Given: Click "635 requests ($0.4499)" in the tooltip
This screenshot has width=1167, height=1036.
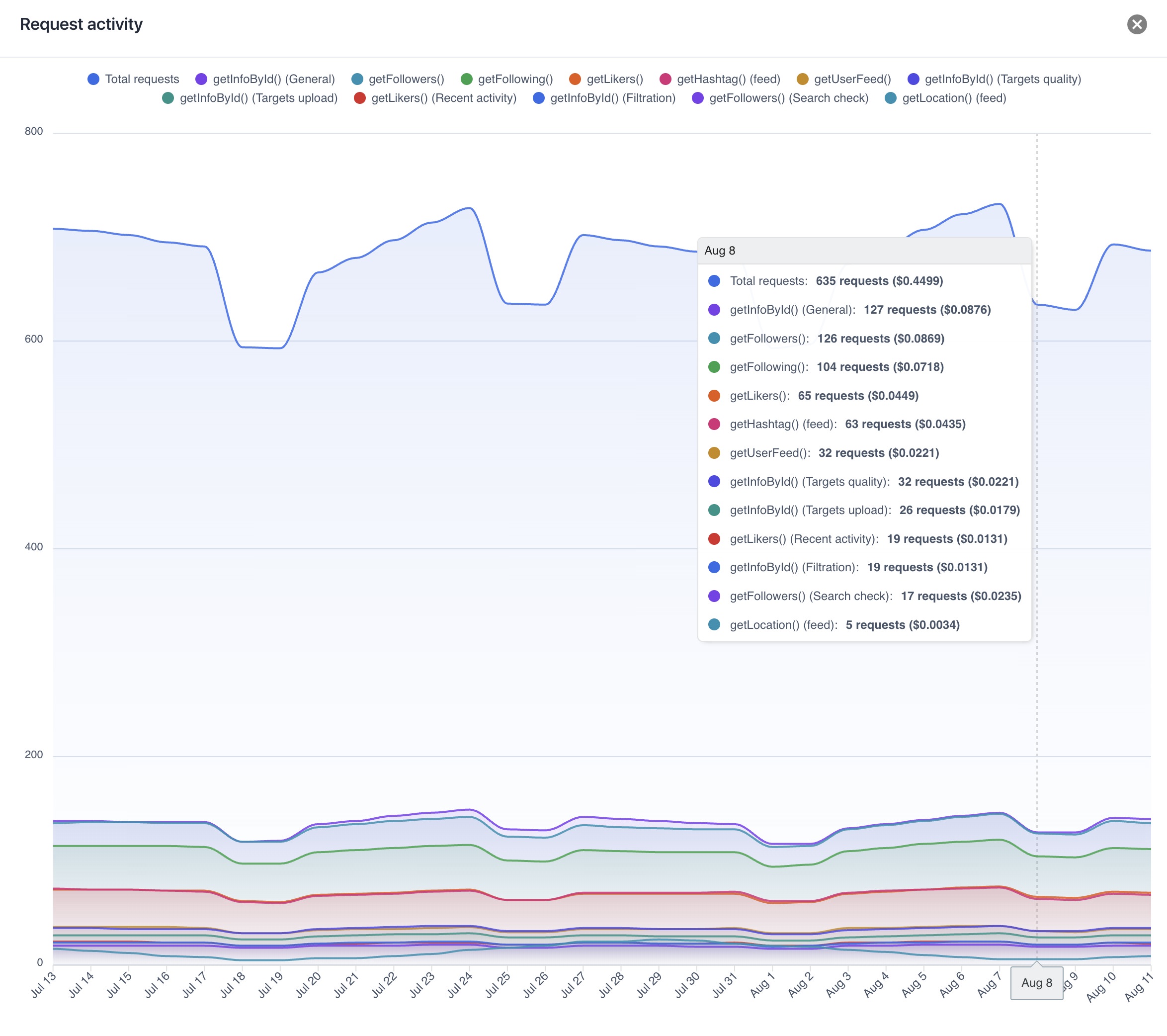Looking at the screenshot, I should pyautogui.click(x=879, y=281).
